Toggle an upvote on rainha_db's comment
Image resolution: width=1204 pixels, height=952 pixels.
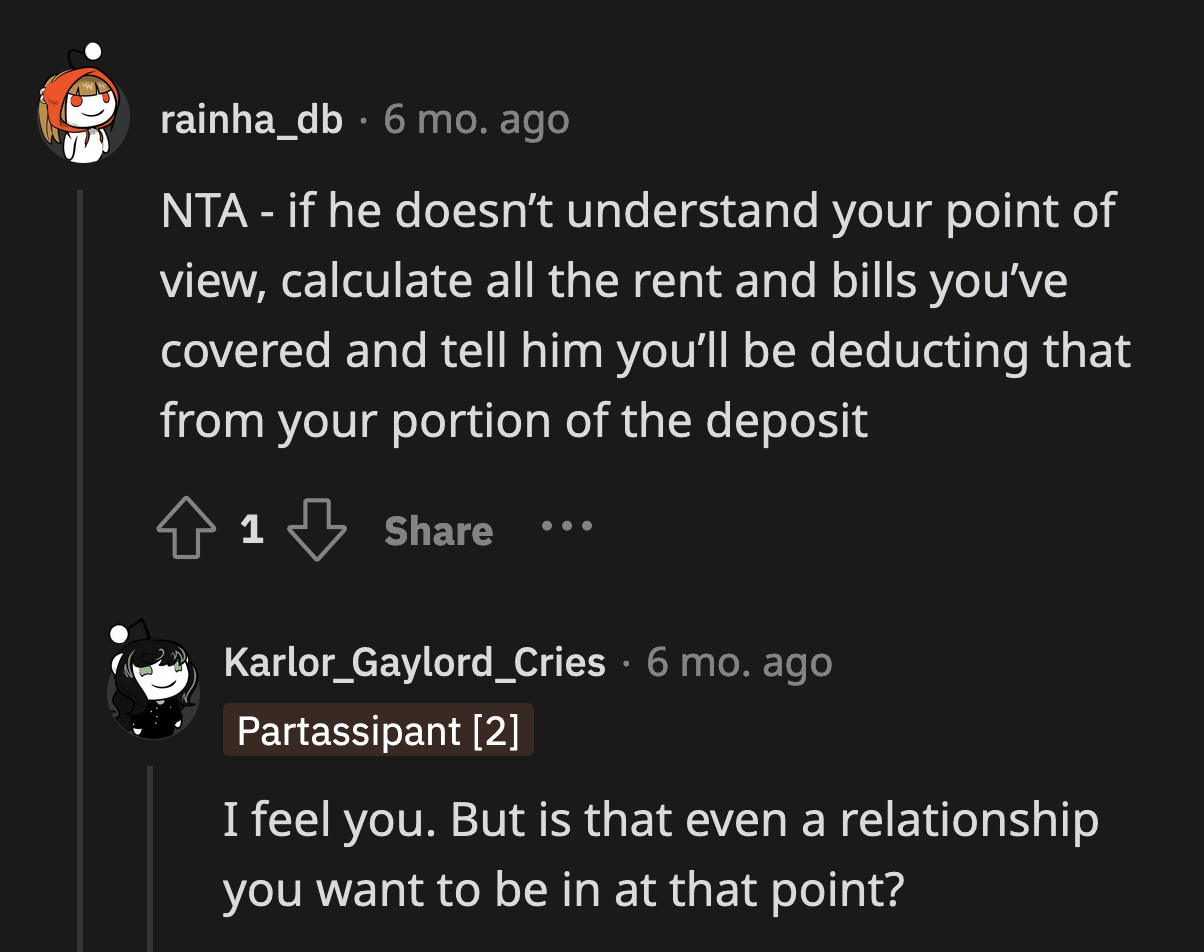click(185, 528)
